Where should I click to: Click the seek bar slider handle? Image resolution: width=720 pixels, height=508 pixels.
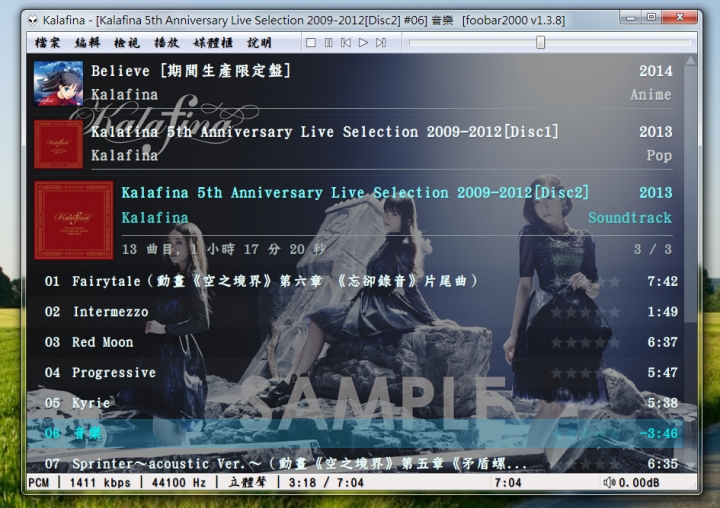click(540, 43)
